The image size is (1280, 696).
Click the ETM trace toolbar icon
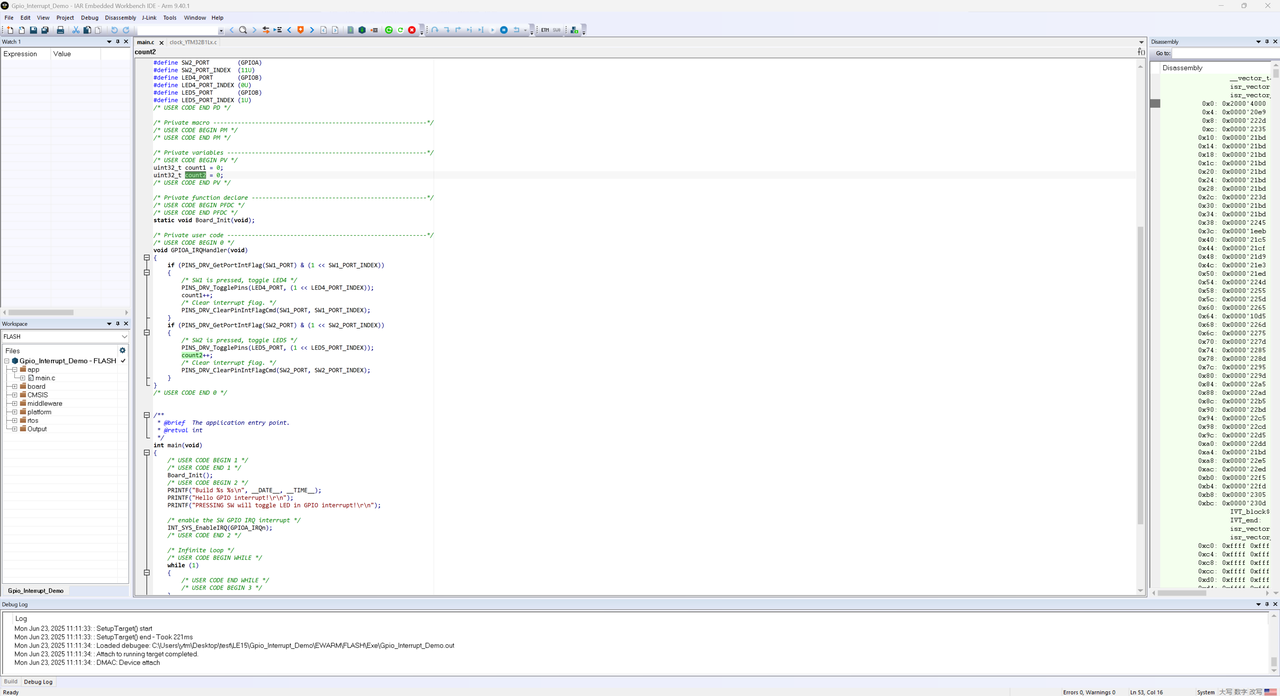(x=545, y=30)
